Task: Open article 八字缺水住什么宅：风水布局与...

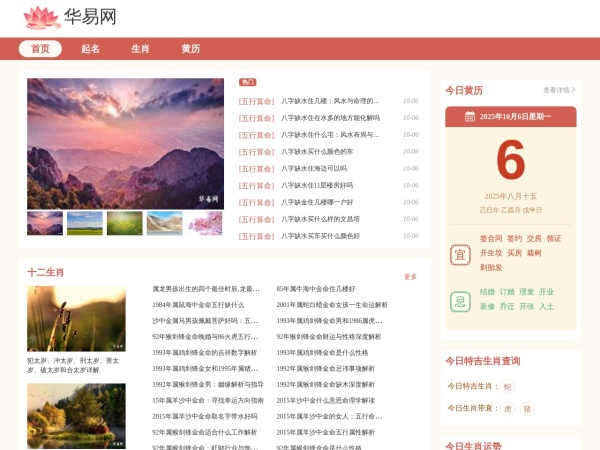Action: click(x=330, y=135)
